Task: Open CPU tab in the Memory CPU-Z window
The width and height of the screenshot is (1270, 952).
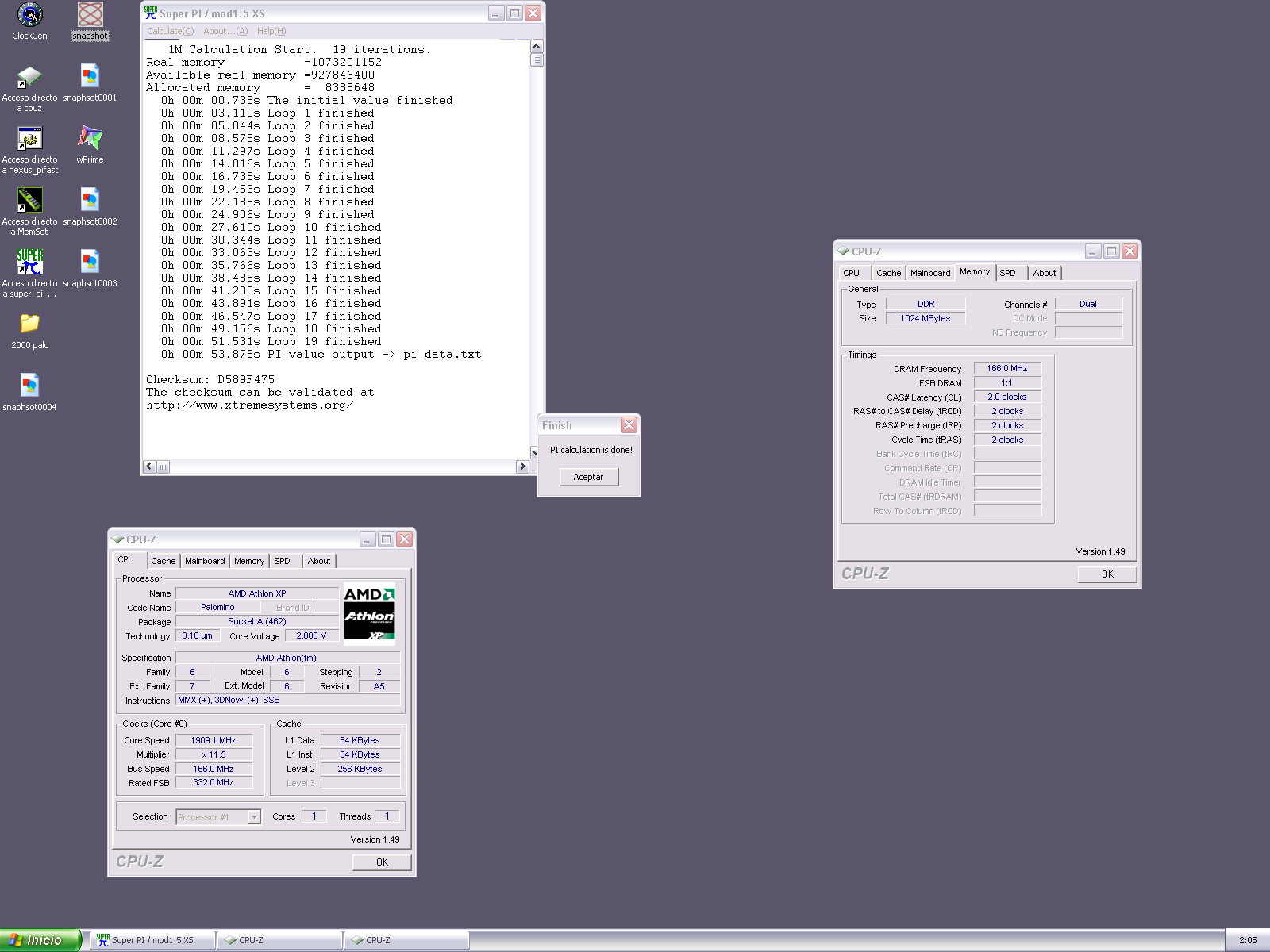Action: (x=852, y=273)
